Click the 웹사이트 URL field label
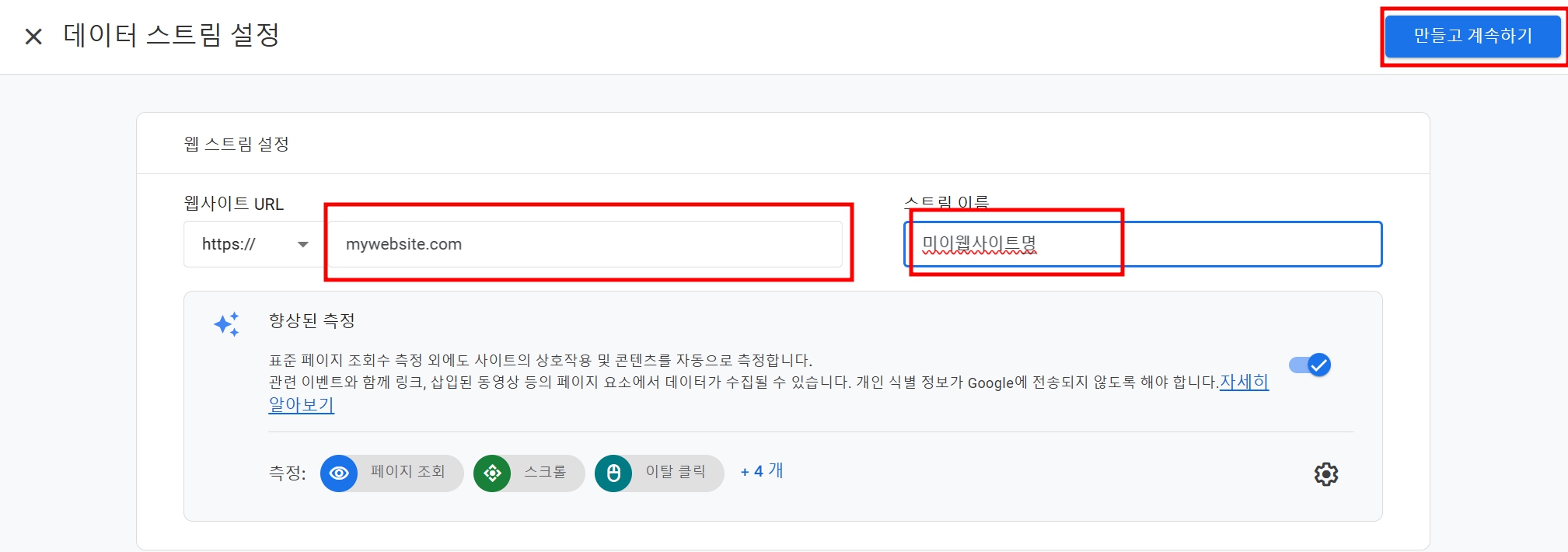This screenshot has width=1568, height=552. tap(234, 204)
